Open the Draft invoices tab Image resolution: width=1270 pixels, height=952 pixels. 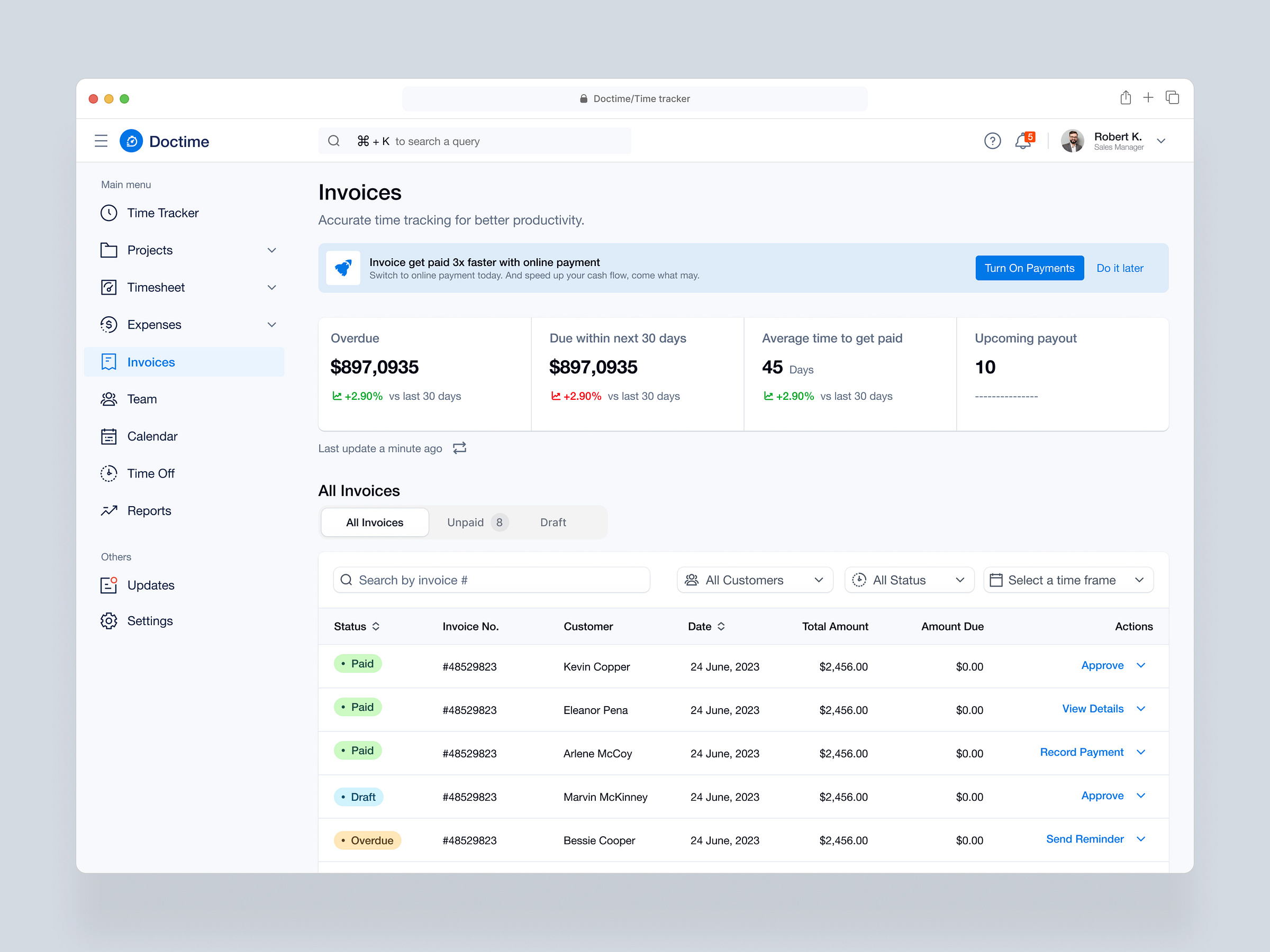click(x=552, y=522)
